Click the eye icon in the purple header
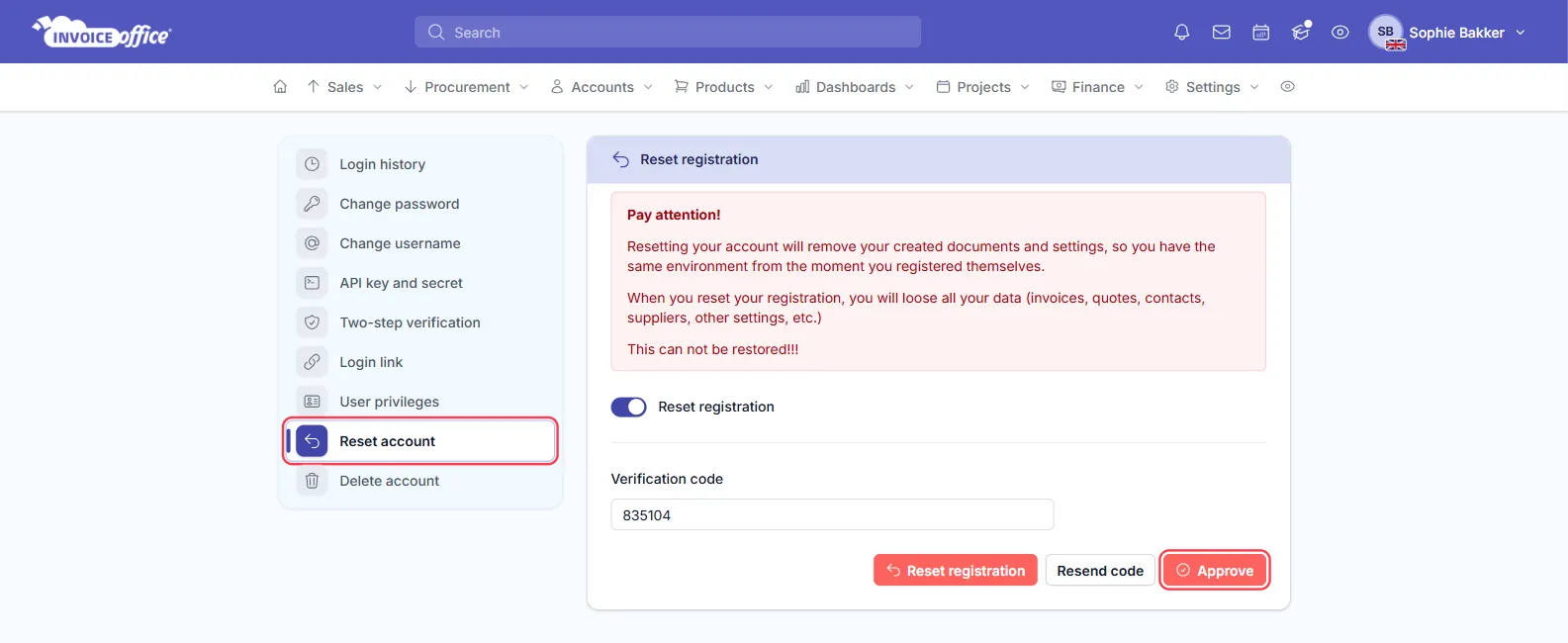This screenshot has height=643, width=1568. pyautogui.click(x=1340, y=33)
